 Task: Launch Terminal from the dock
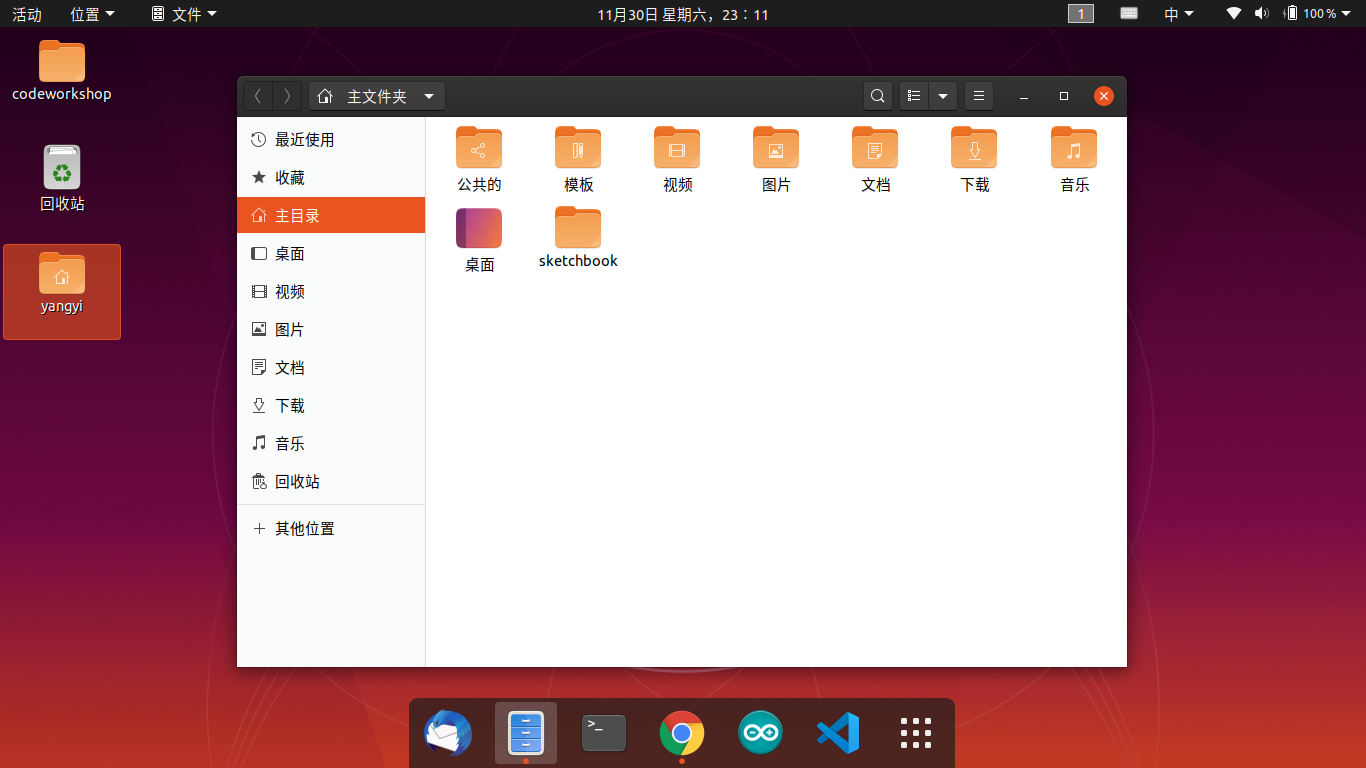[x=604, y=733]
